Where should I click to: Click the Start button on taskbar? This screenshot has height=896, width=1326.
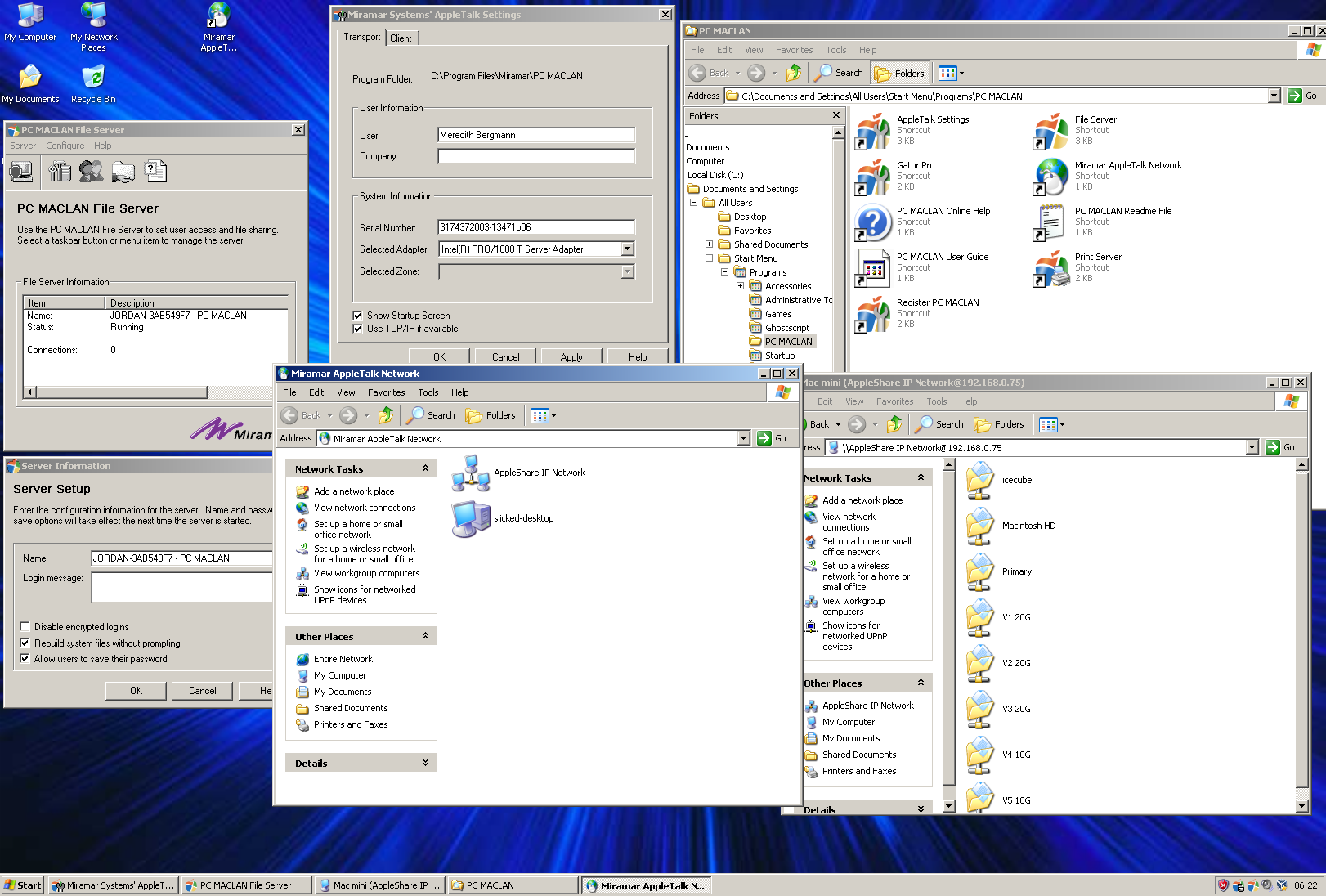22,885
